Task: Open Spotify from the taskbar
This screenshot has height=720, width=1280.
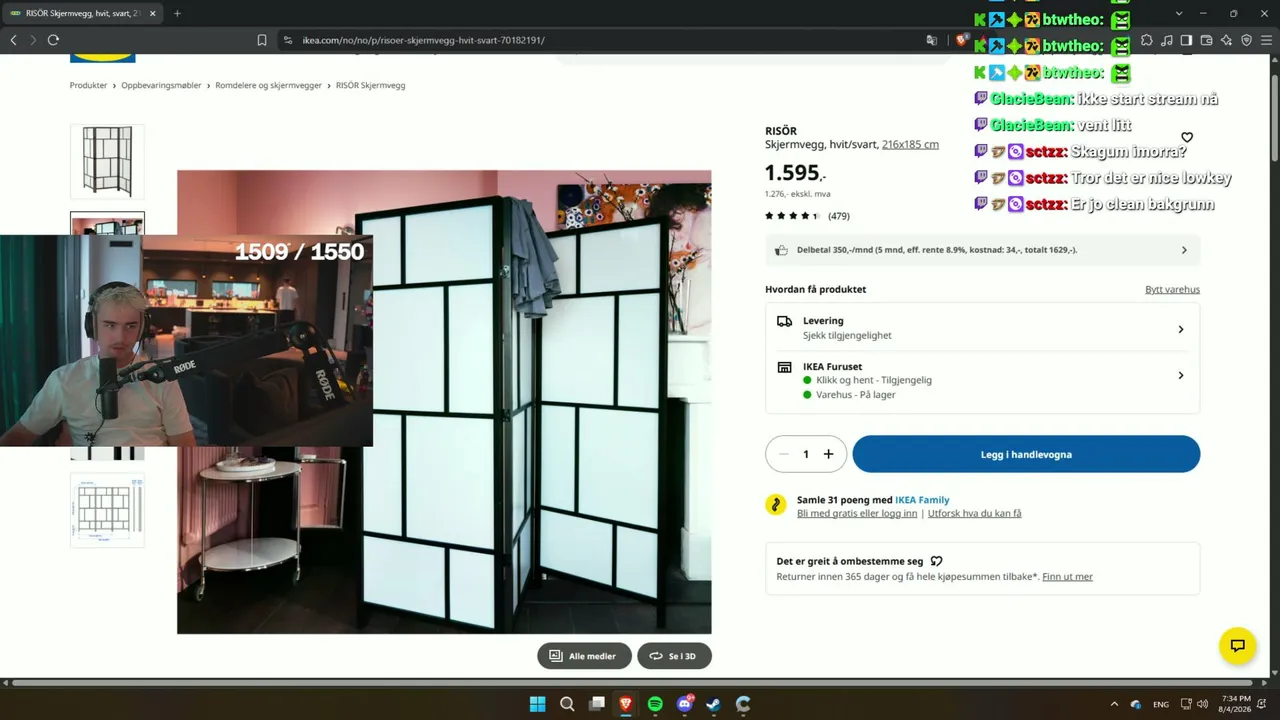Action: (x=655, y=704)
